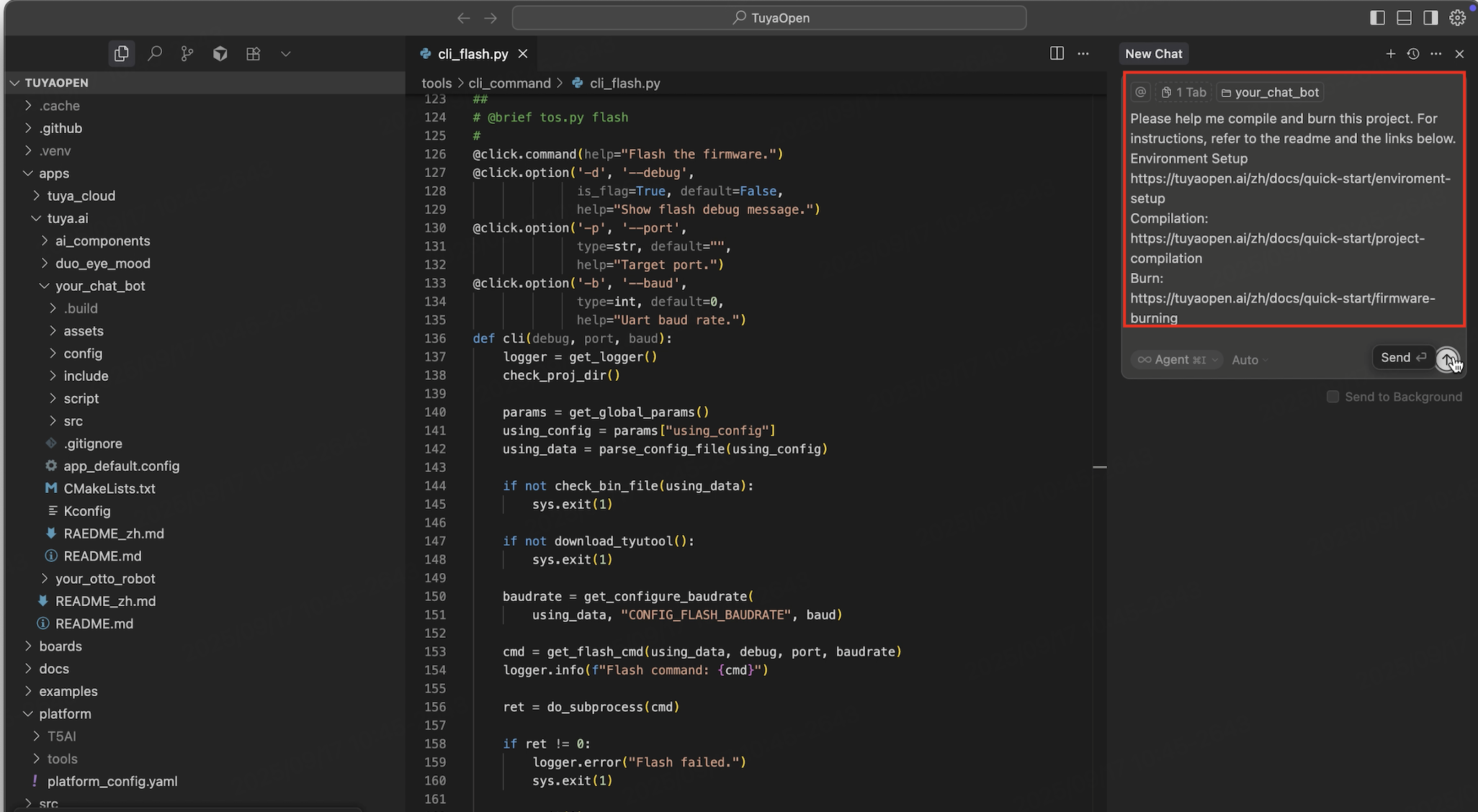Viewport: 1478px width, 812px height.
Task: Open README.md inside your_chat_bot folder
Action: [x=102, y=556]
